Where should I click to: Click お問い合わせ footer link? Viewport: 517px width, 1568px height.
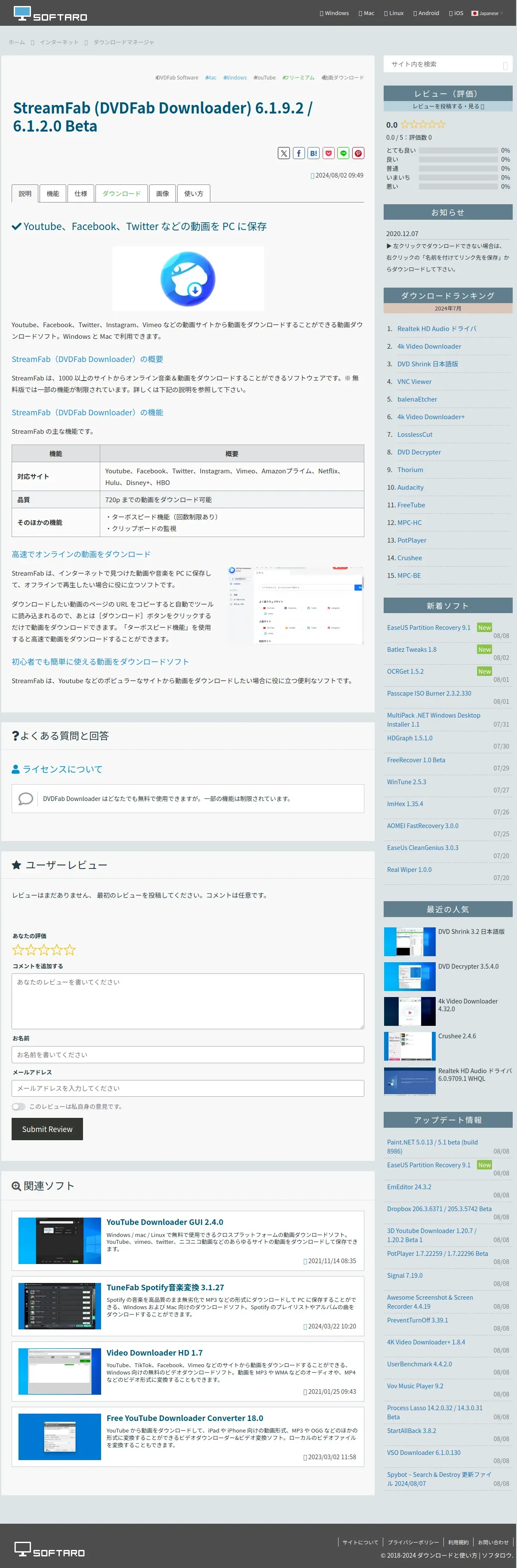tap(492, 1543)
